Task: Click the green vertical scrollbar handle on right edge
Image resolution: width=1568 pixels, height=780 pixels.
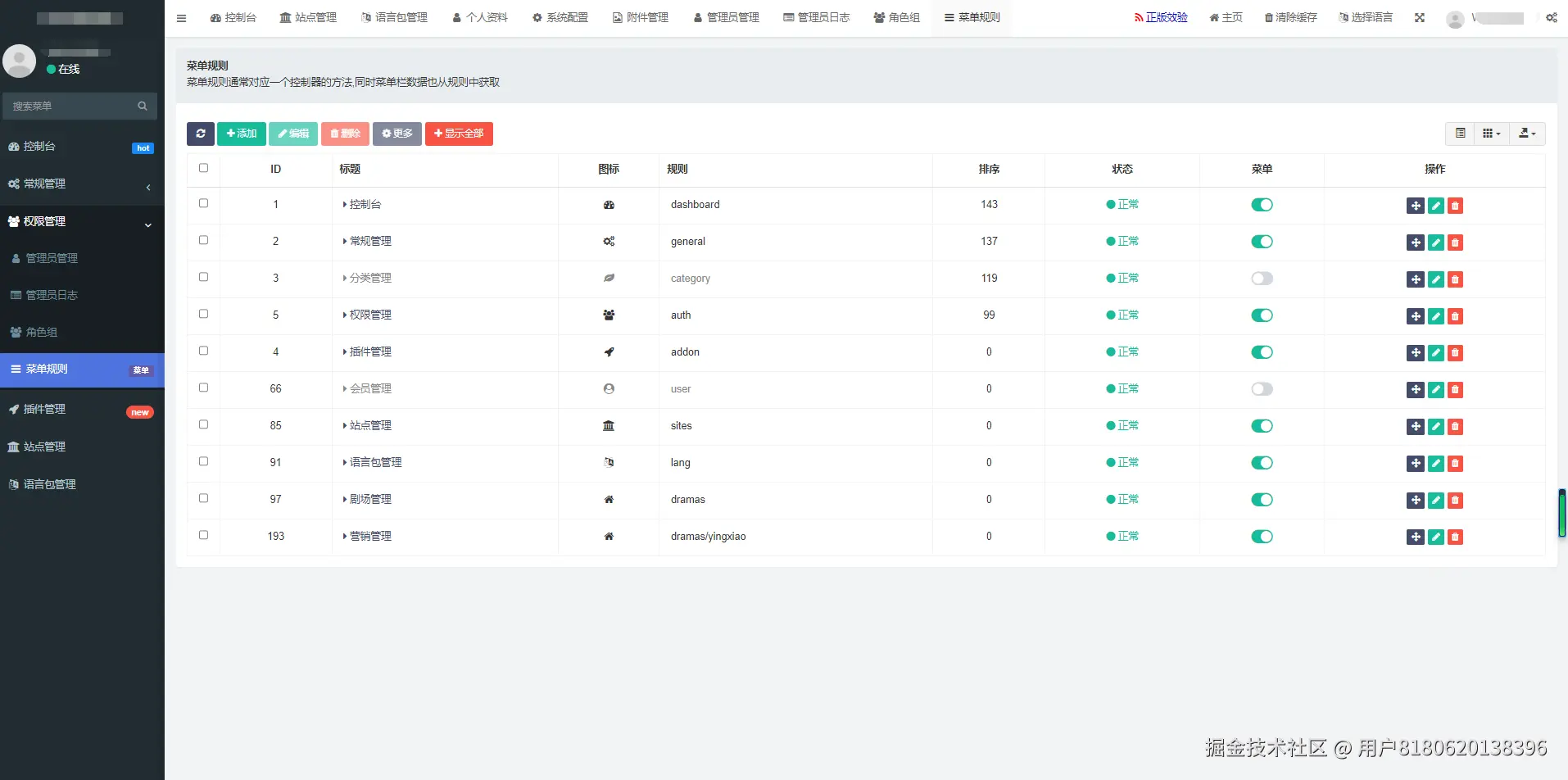Action: (x=1562, y=513)
